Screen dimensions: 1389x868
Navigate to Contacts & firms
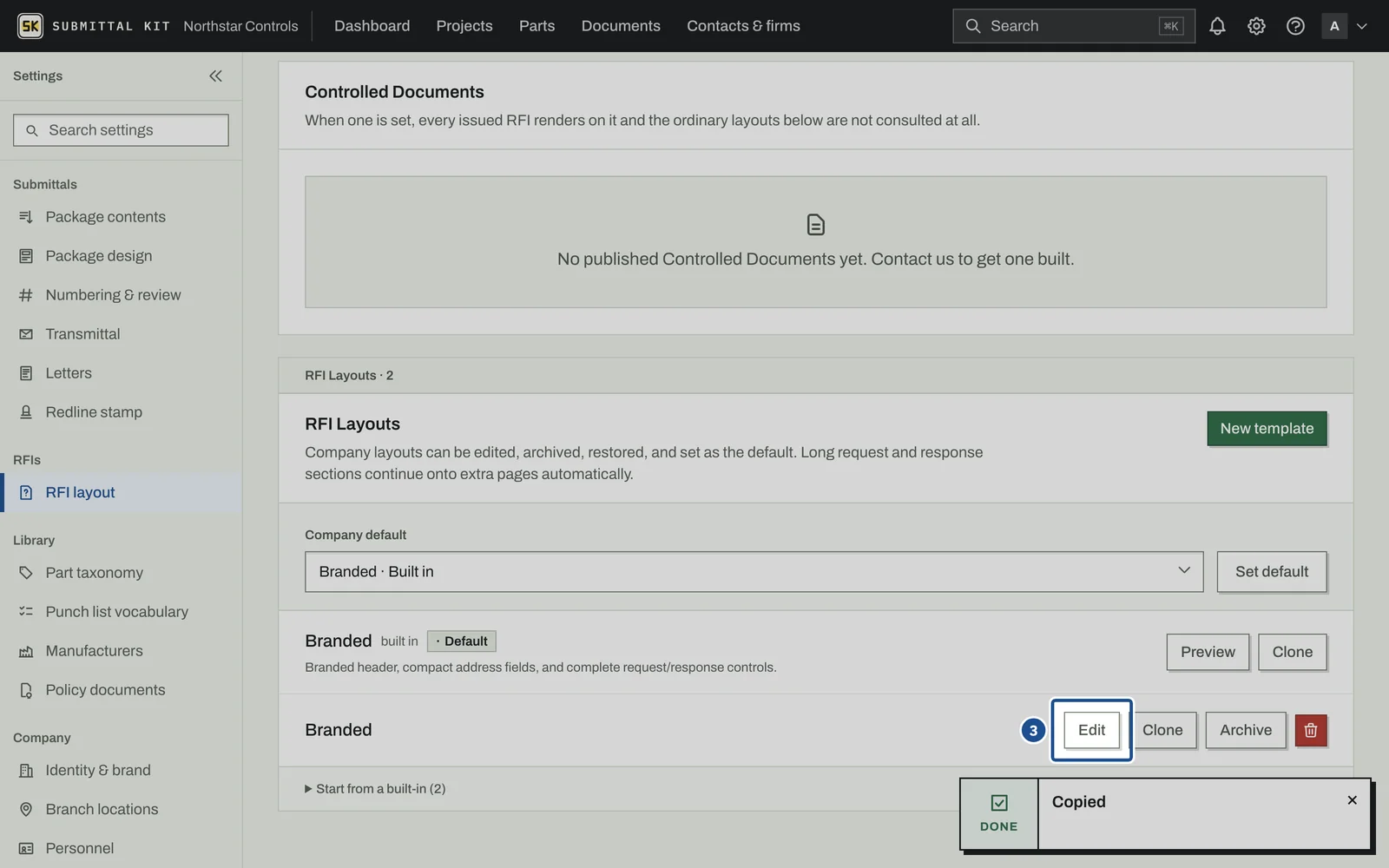click(x=743, y=26)
